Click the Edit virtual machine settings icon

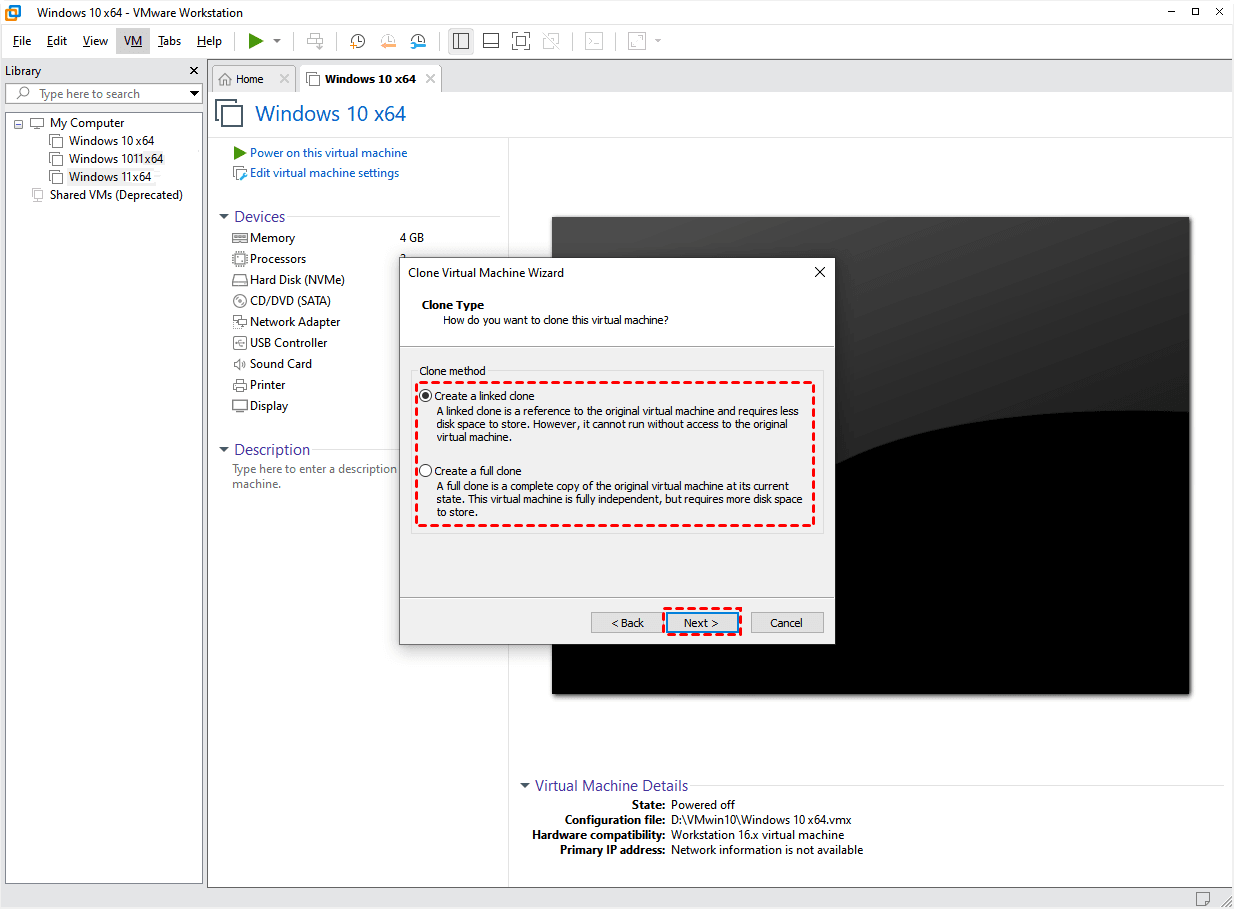point(240,173)
